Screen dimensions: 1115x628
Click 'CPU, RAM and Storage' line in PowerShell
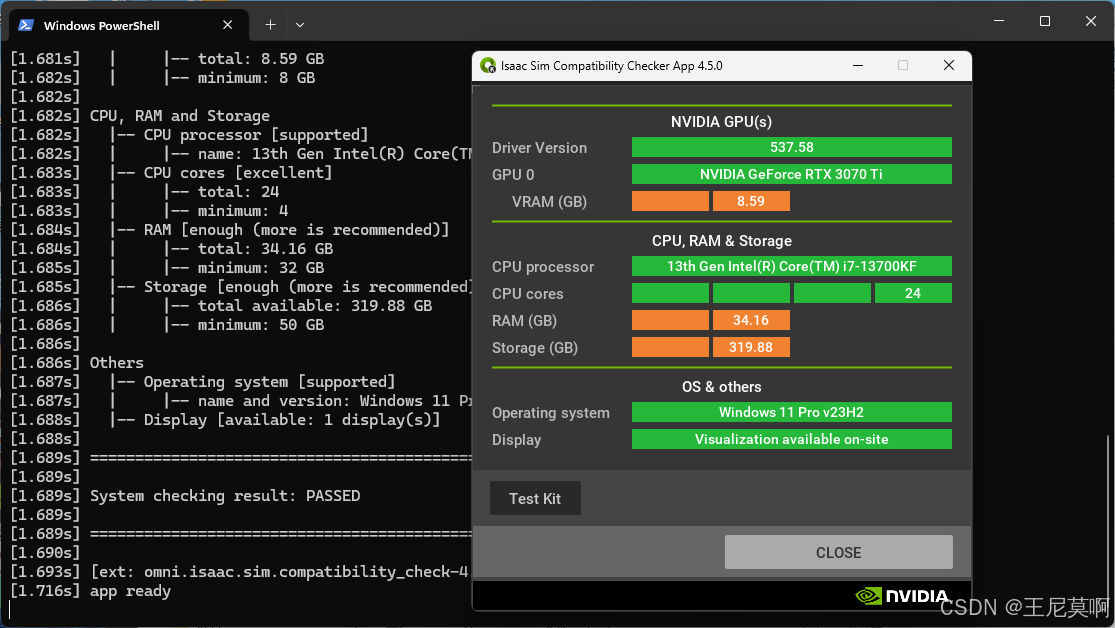180,116
